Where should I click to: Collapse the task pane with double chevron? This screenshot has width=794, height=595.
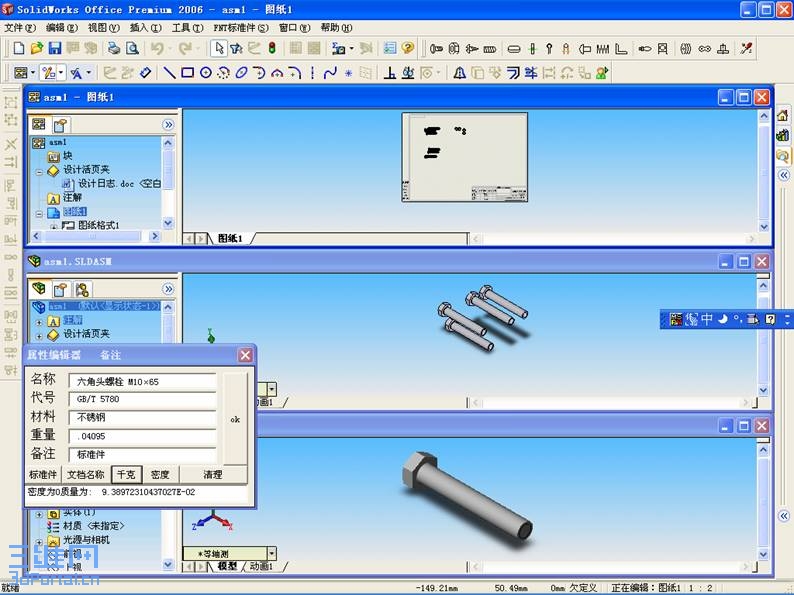784,175
